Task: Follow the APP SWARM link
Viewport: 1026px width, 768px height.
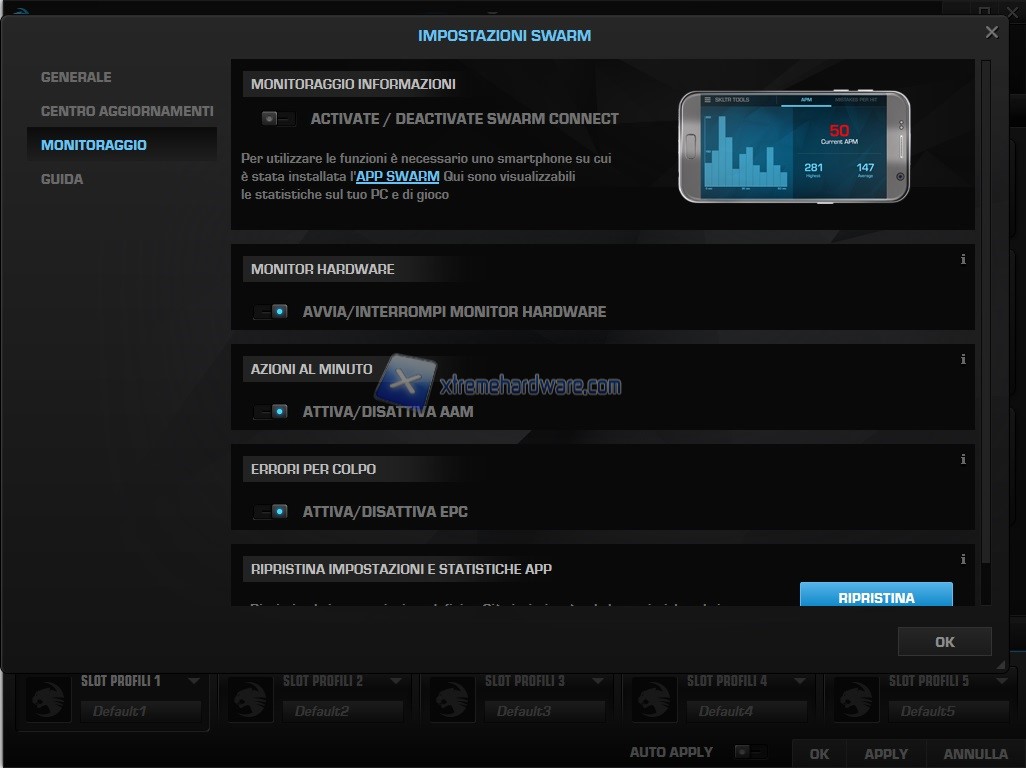Action: pos(398,176)
